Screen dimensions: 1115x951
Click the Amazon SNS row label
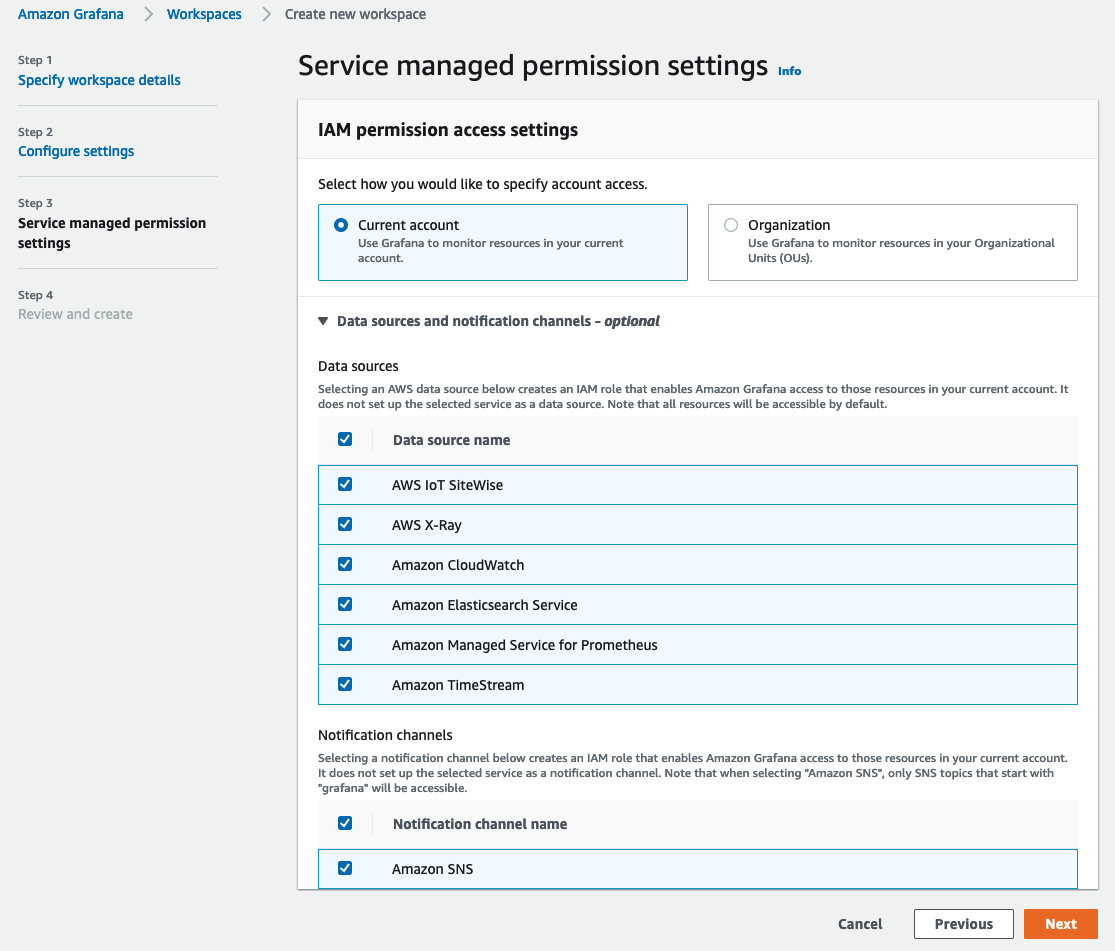pos(432,869)
